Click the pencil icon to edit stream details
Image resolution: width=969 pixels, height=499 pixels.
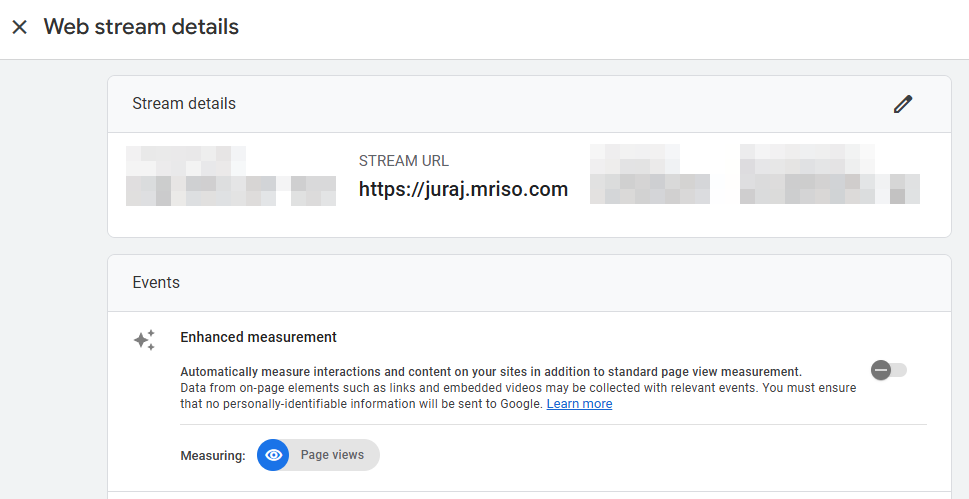pos(903,104)
